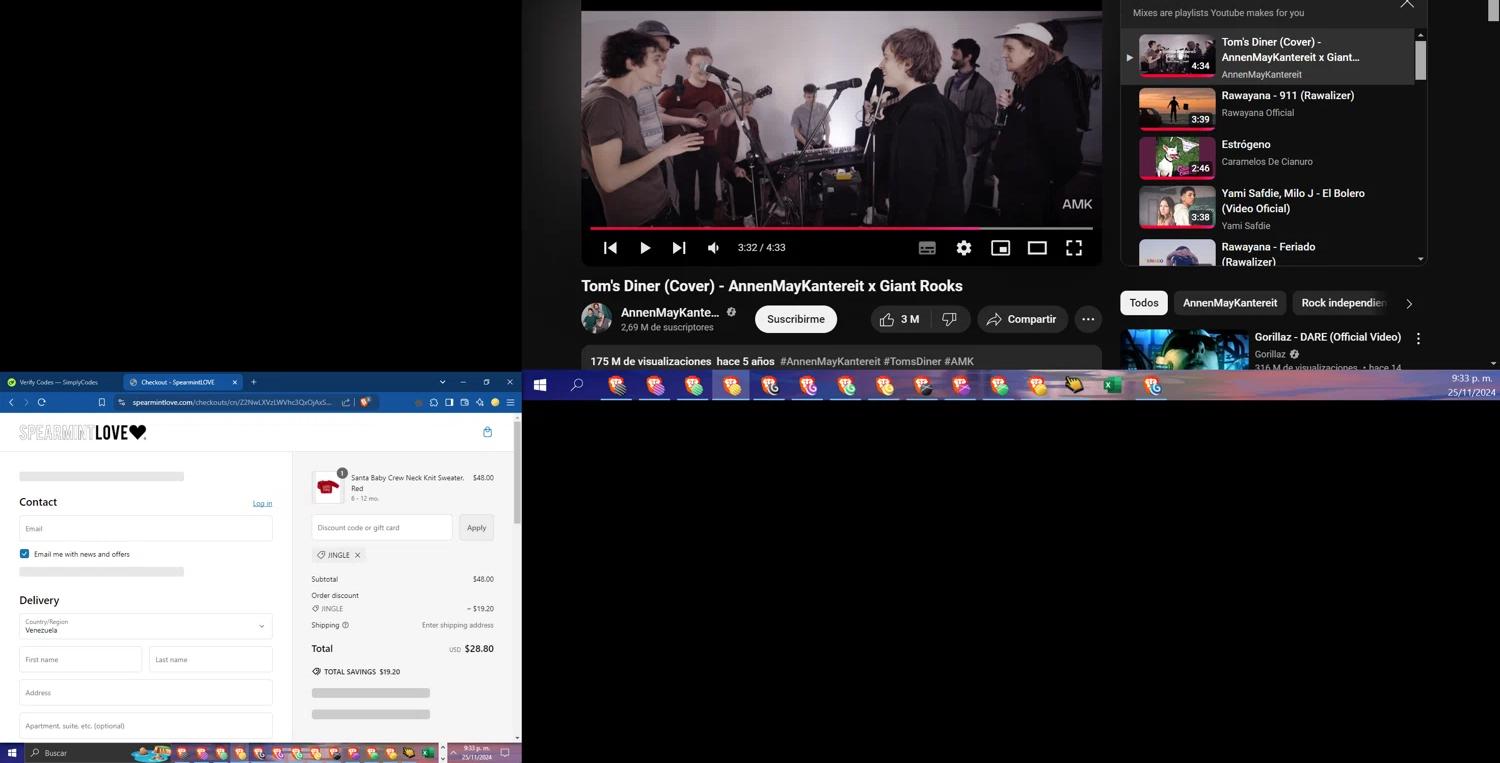Toggle theater mode in the player
This screenshot has height=763, width=1500.
pos(1037,248)
